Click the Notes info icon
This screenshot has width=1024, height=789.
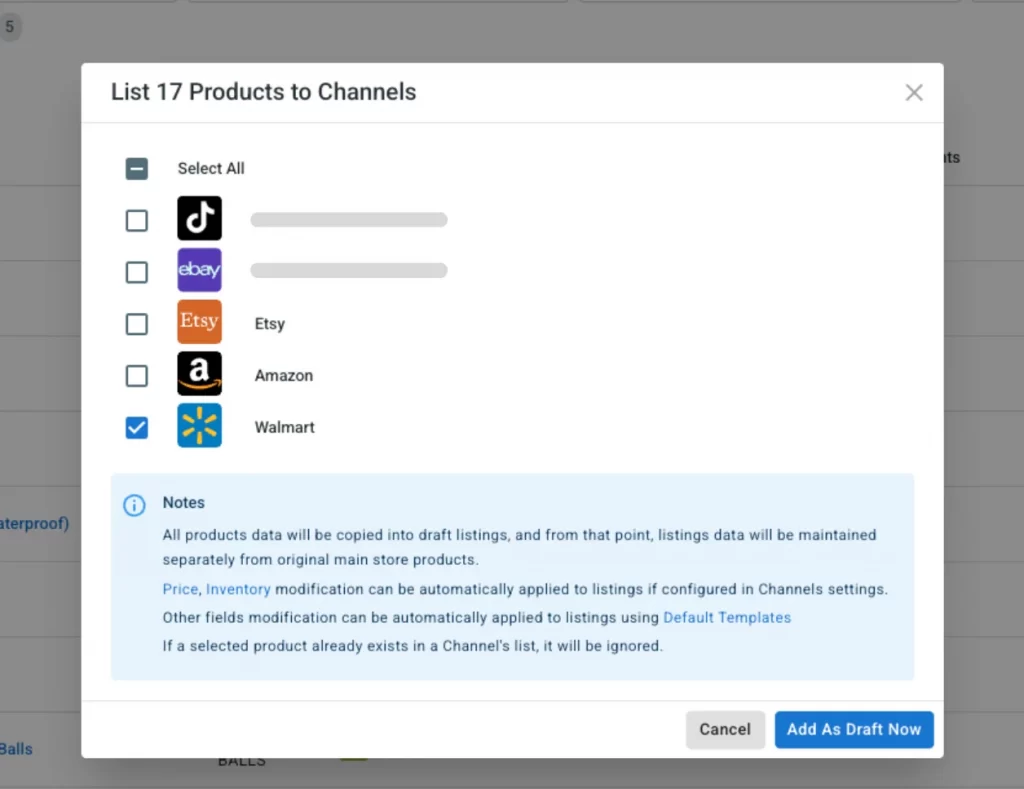click(135, 505)
